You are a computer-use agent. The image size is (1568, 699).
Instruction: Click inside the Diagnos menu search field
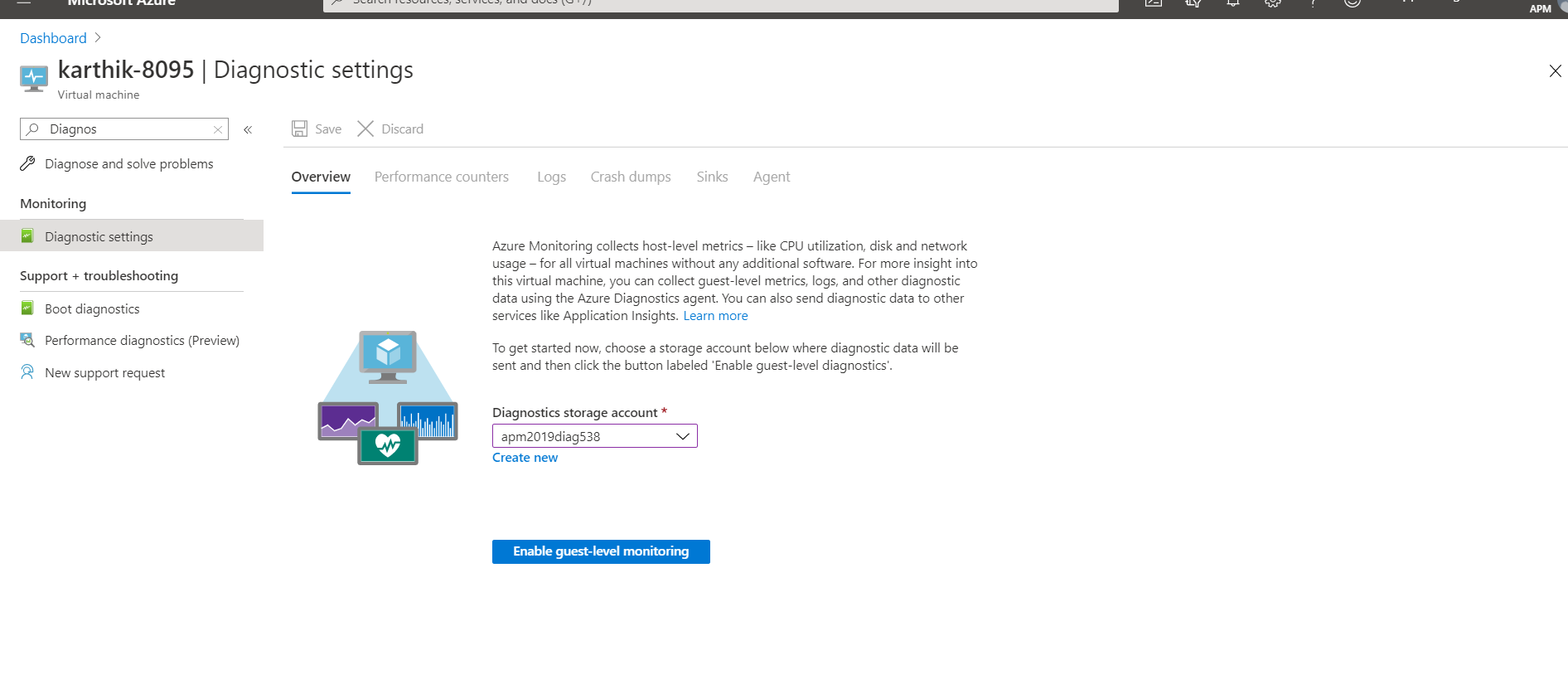(124, 129)
